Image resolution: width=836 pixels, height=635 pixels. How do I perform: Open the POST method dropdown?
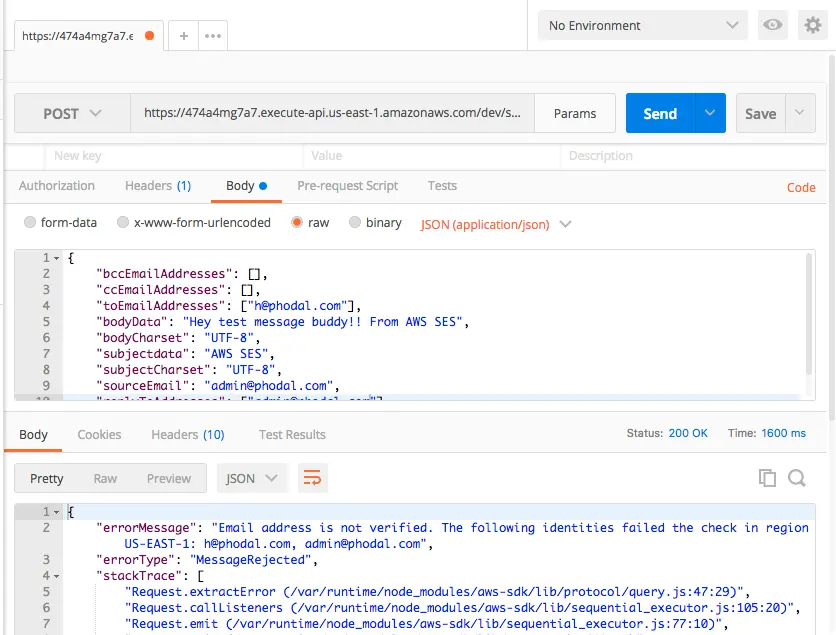pyautogui.click(x=72, y=113)
